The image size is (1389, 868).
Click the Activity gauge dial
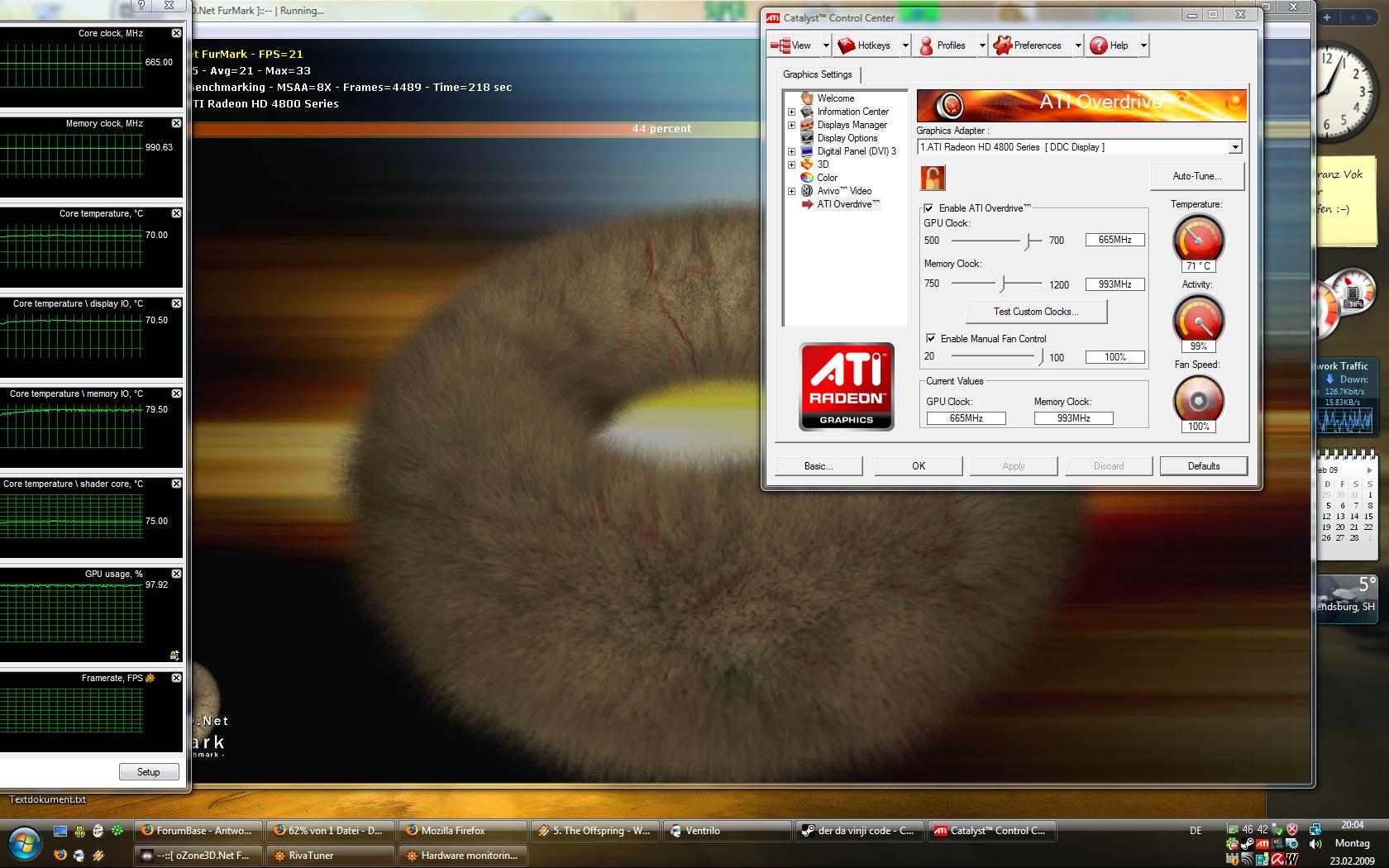1198,319
